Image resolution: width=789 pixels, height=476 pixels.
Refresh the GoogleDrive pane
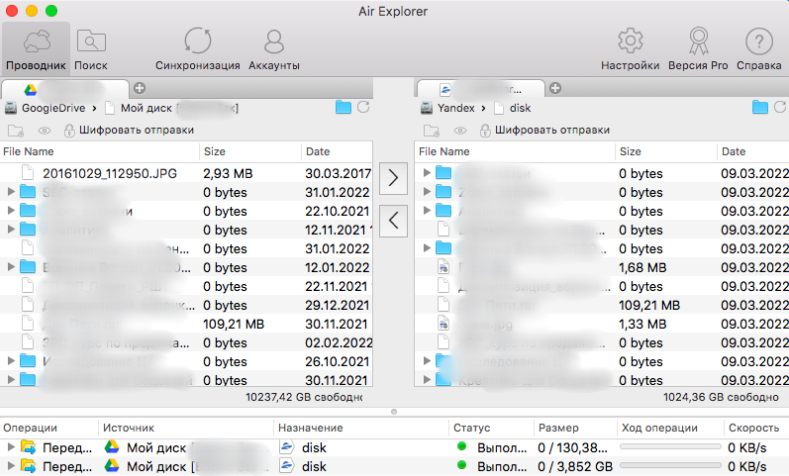click(363, 107)
